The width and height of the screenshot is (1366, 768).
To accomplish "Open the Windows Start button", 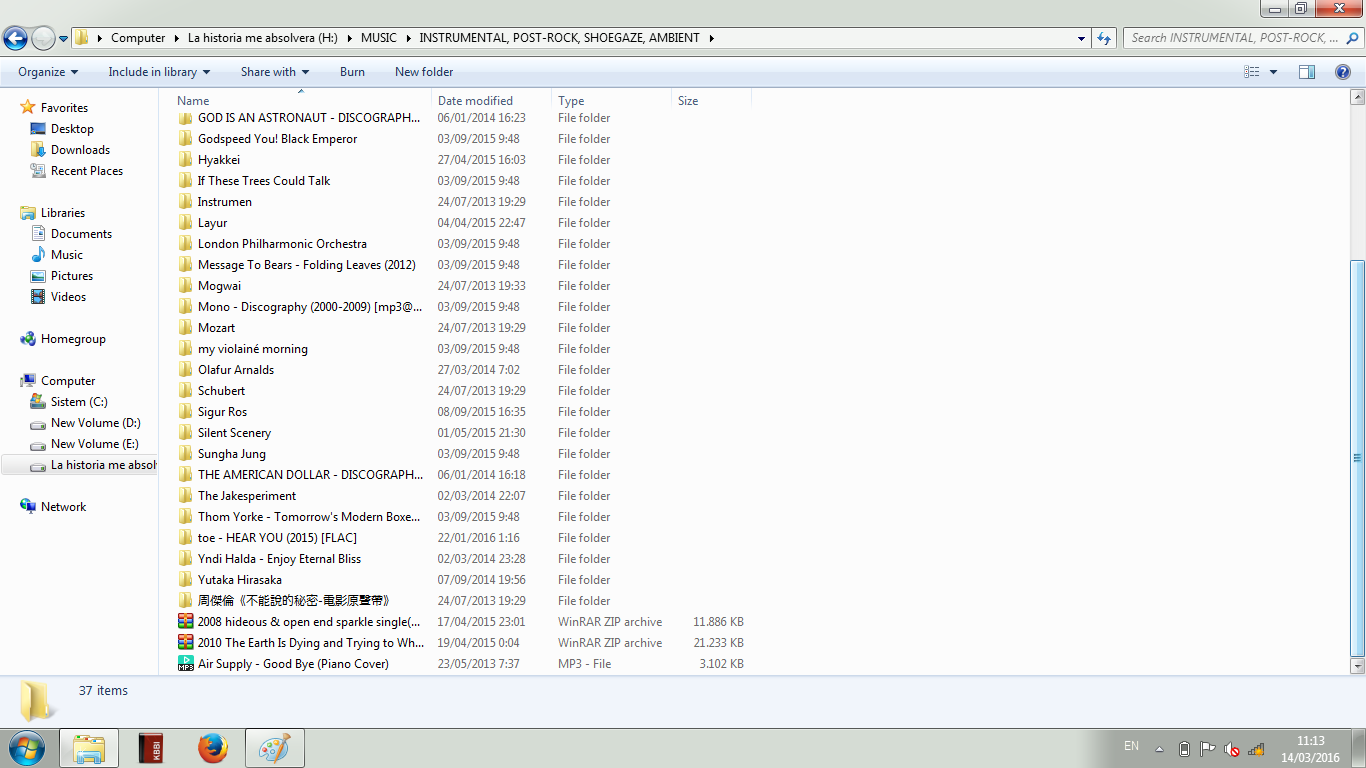I will point(25,748).
